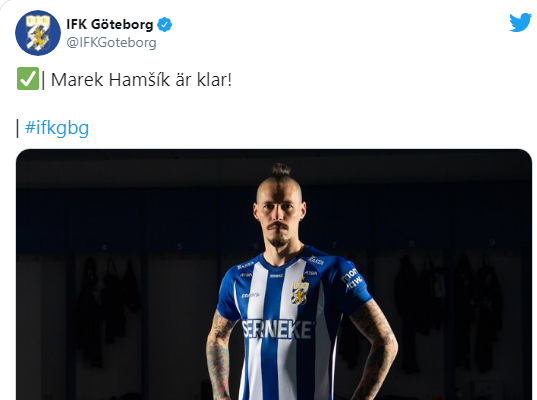Open the IFK Göteborg display name

point(110,25)
